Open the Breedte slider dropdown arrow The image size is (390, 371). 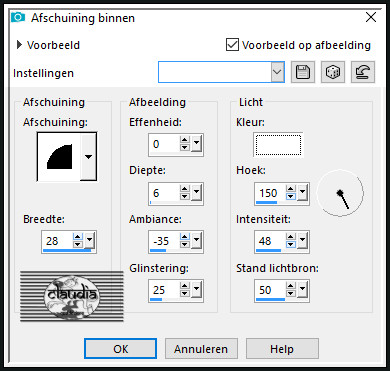click(89, 240)
